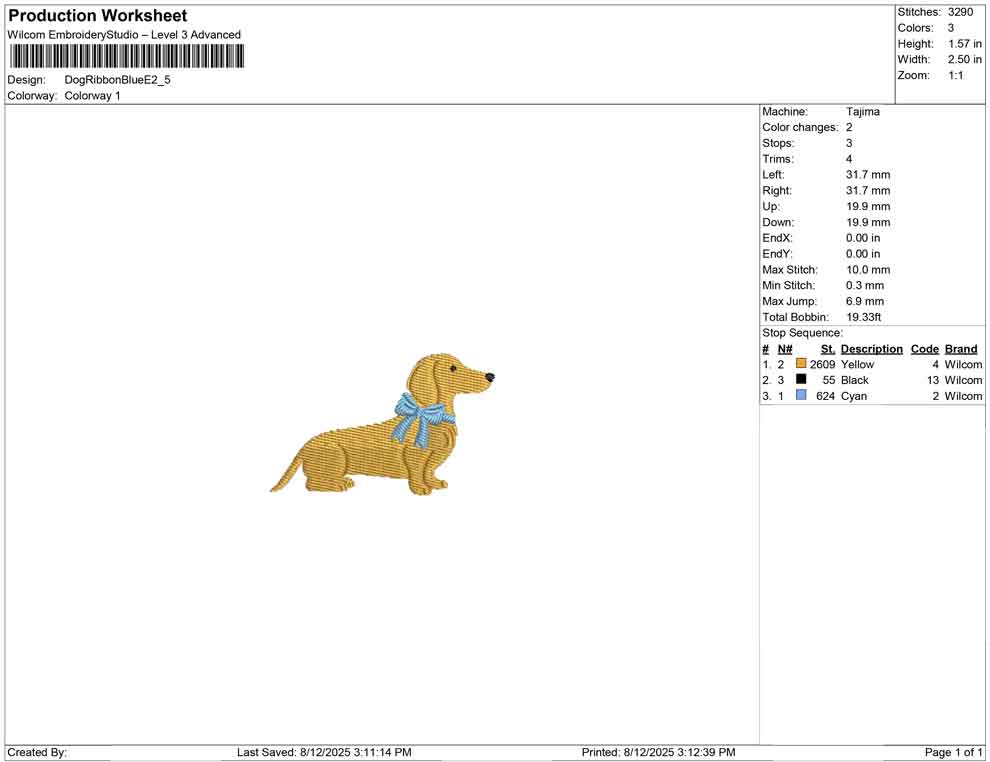Click the 'Left:' label
Viewport: 990px width, 762px height.
[x=773, y=175]
